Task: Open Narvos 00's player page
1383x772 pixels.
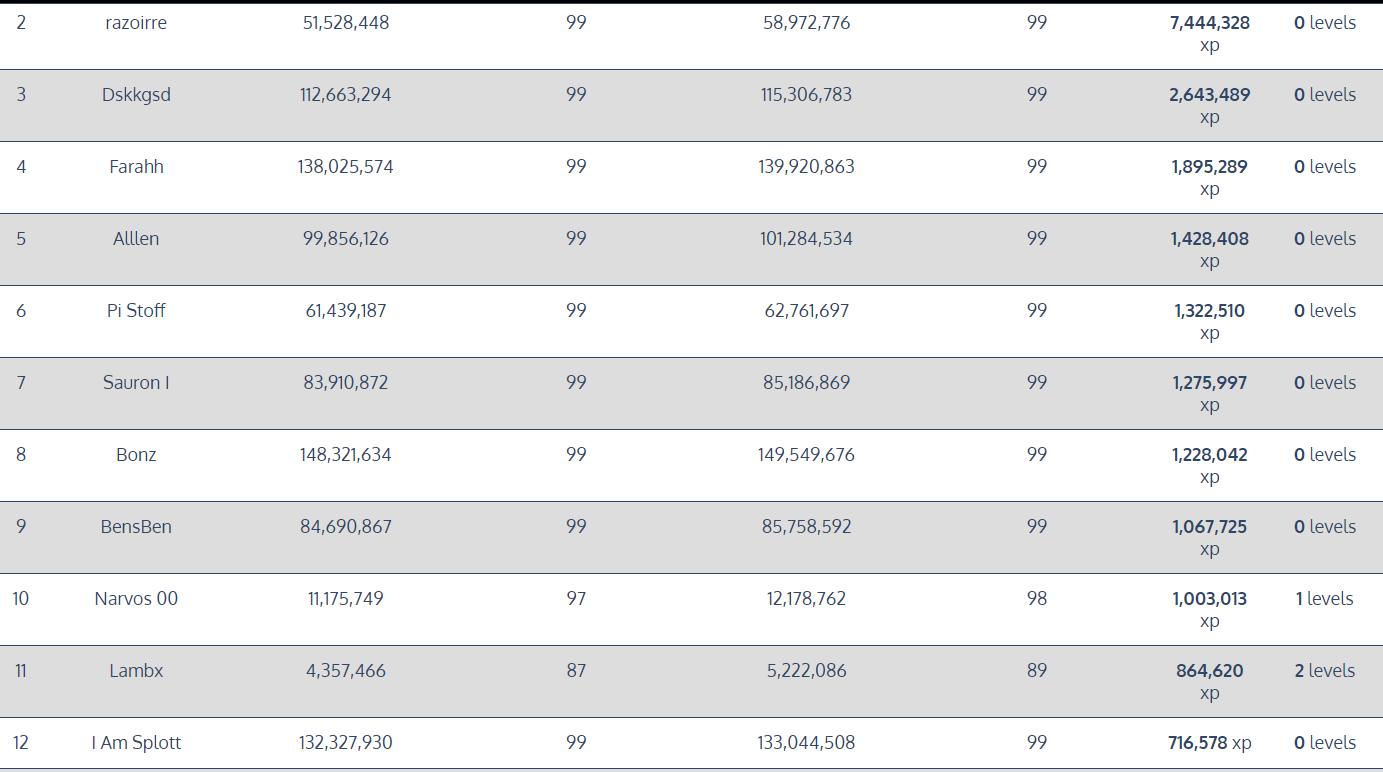Action: (136, 599)
